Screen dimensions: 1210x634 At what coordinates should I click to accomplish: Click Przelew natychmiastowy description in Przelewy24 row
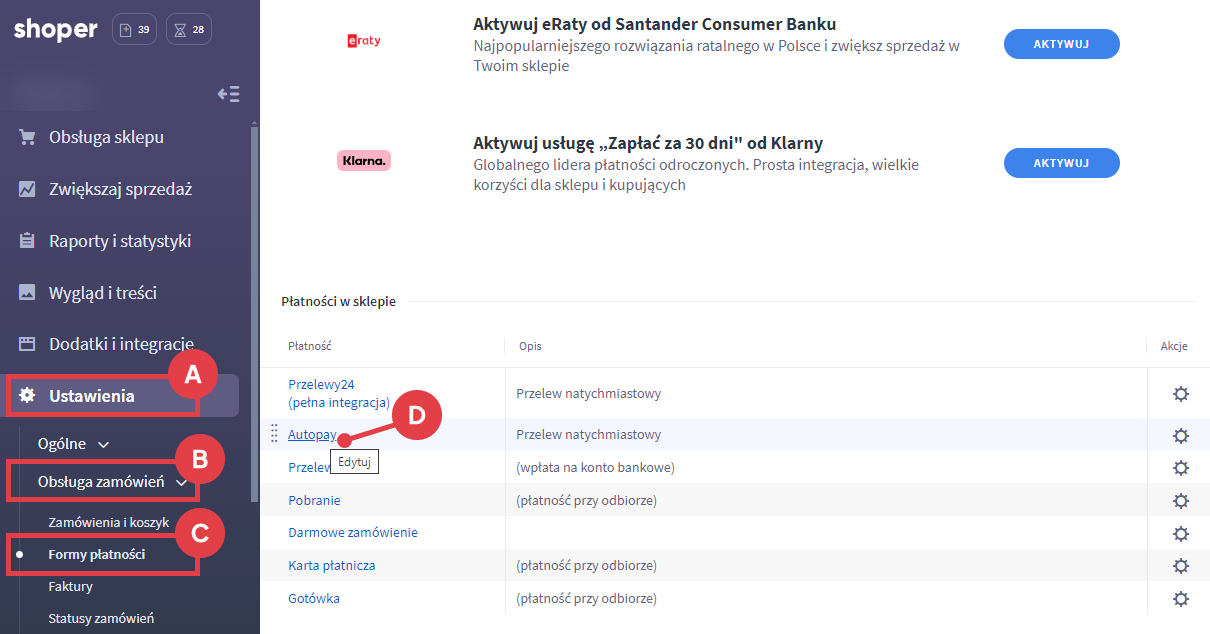click(x=588, y=394)
